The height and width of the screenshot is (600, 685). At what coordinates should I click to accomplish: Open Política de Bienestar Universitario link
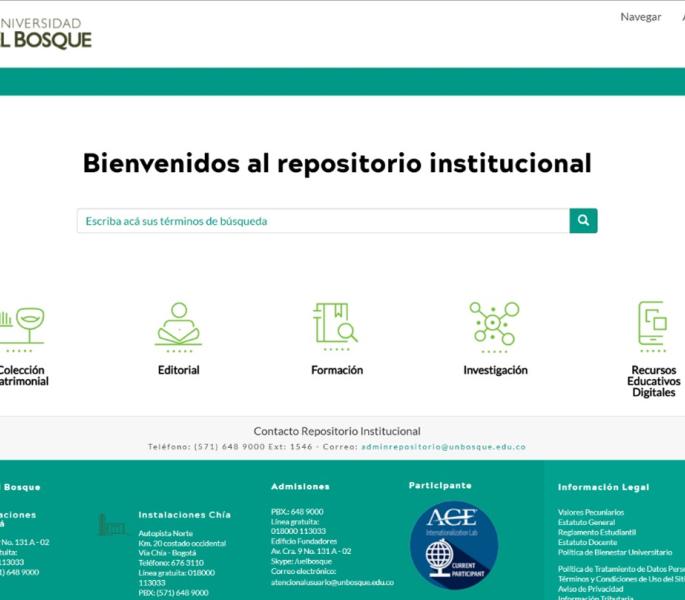pyautogui.click(x=615, y=552)
